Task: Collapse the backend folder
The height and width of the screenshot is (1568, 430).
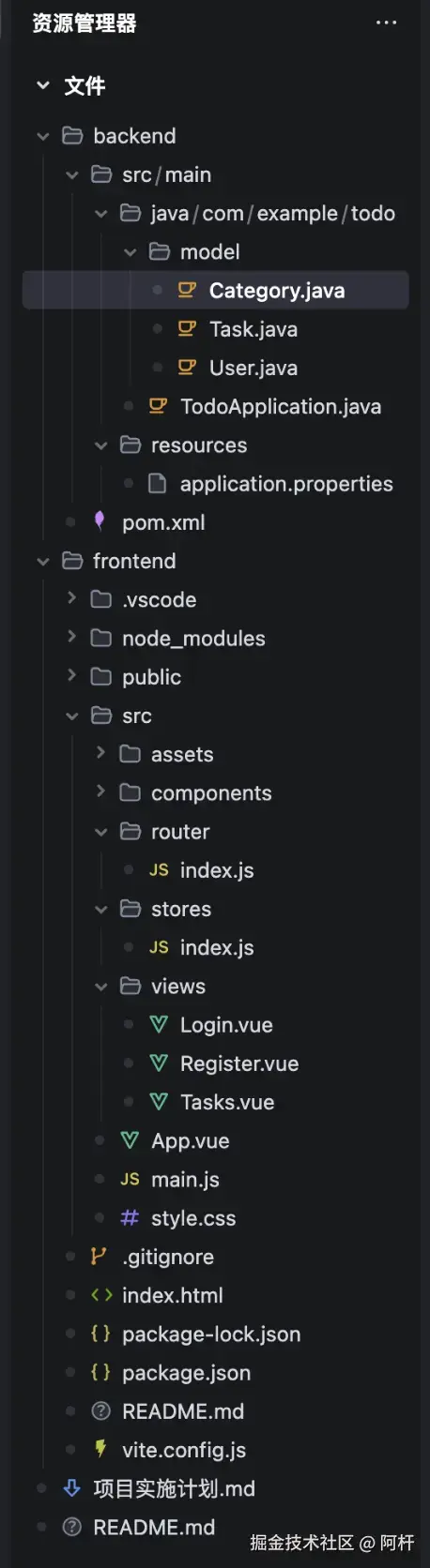Action: tap(42, 136)
